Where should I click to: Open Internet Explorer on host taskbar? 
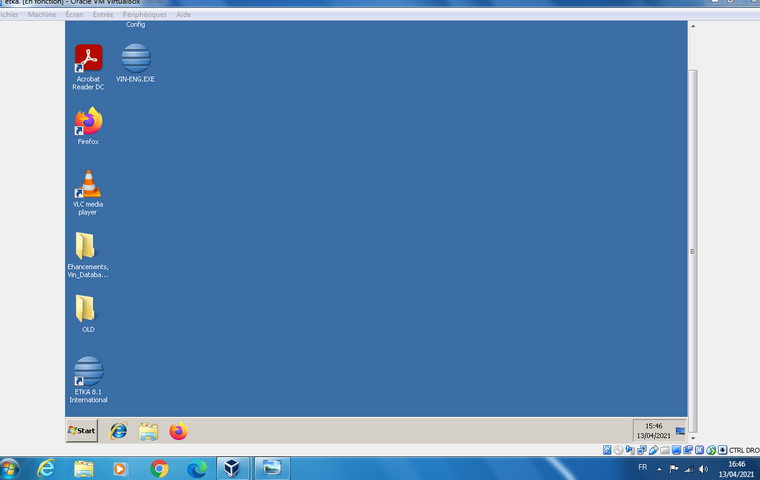(46, 468)
